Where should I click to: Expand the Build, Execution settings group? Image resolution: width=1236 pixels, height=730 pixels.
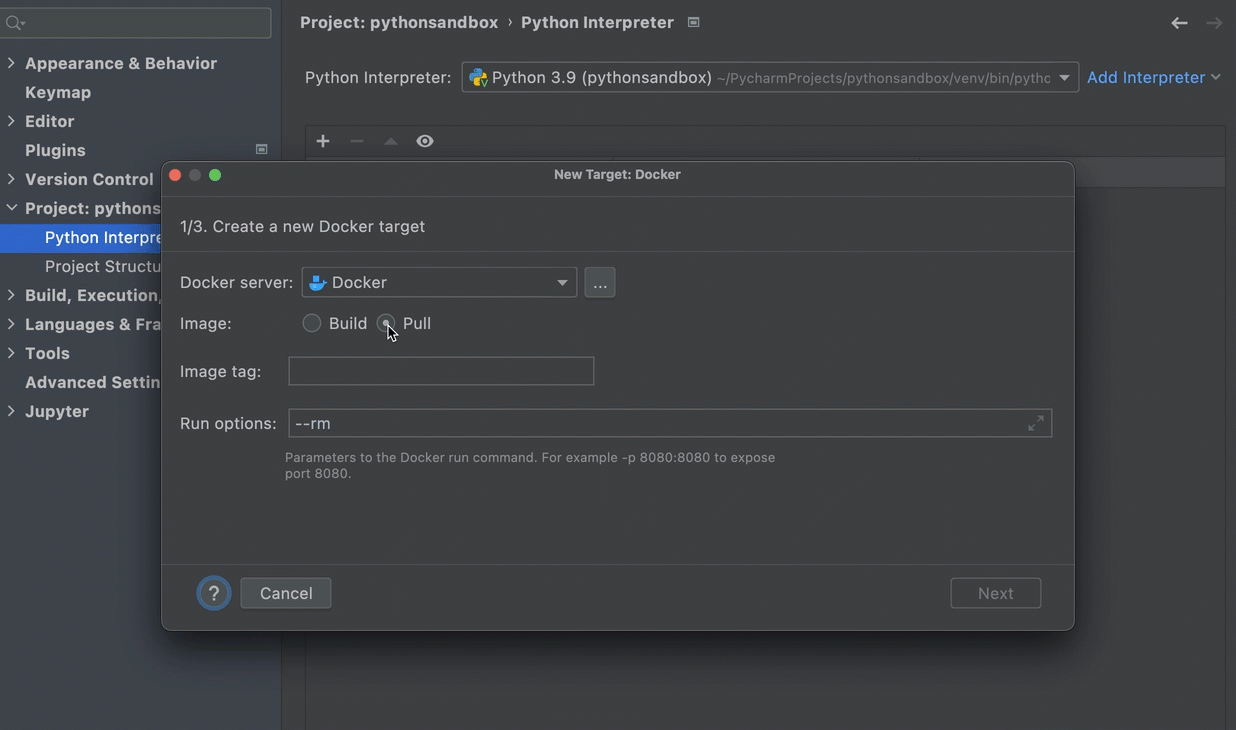(x=11, y=295)
